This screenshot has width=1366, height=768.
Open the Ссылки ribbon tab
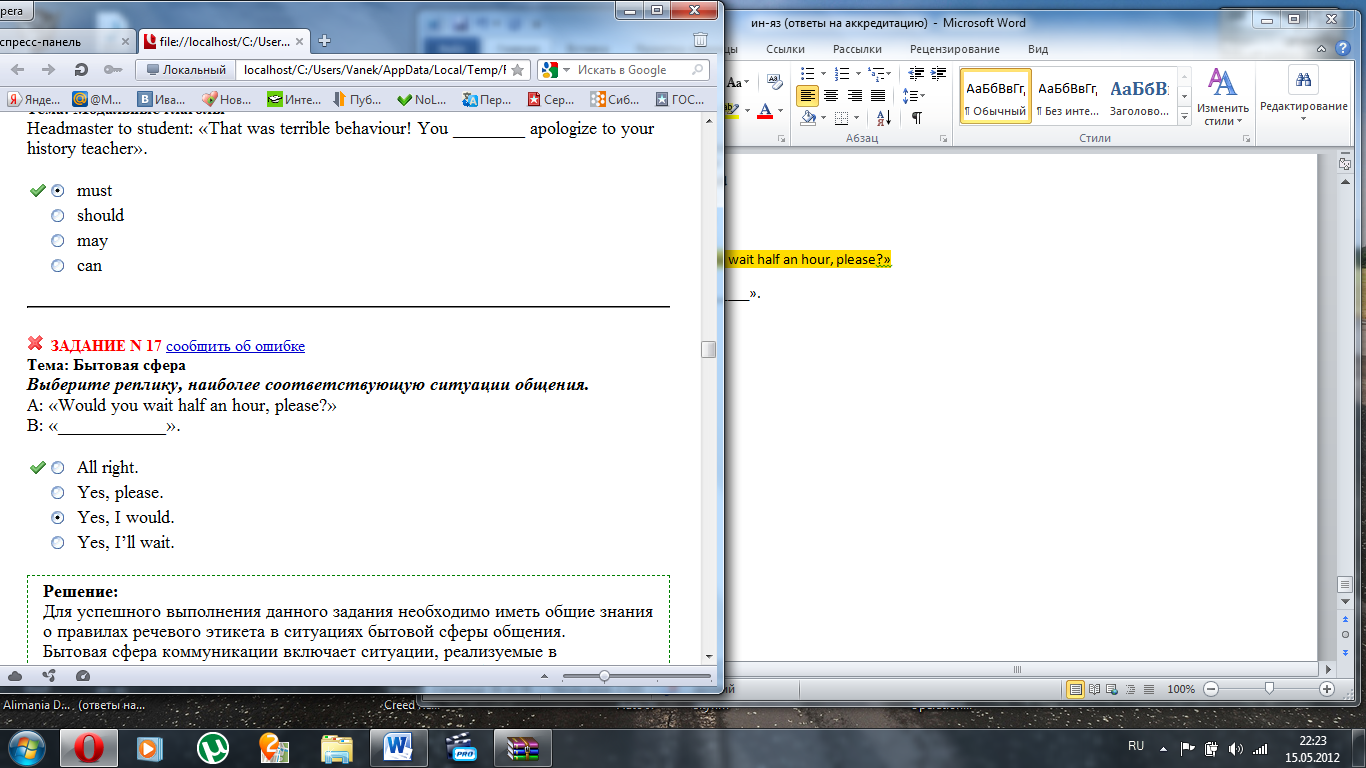(785, 49)
